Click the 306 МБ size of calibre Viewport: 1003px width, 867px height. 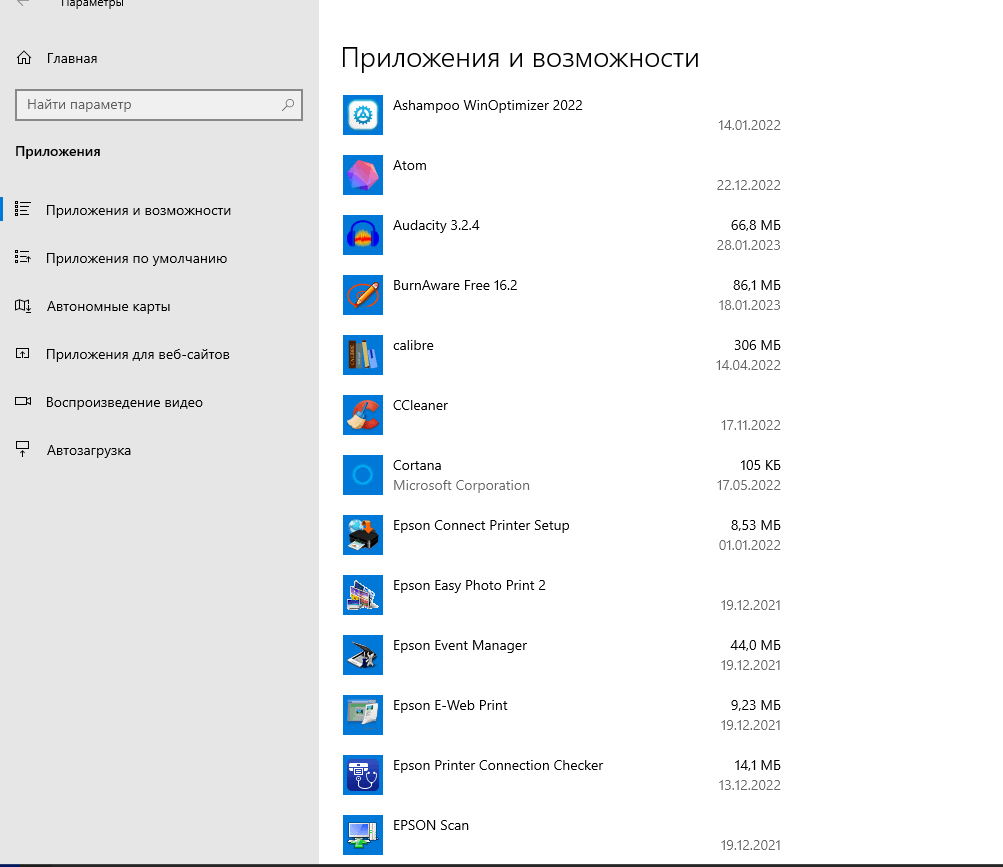point(757,346)
